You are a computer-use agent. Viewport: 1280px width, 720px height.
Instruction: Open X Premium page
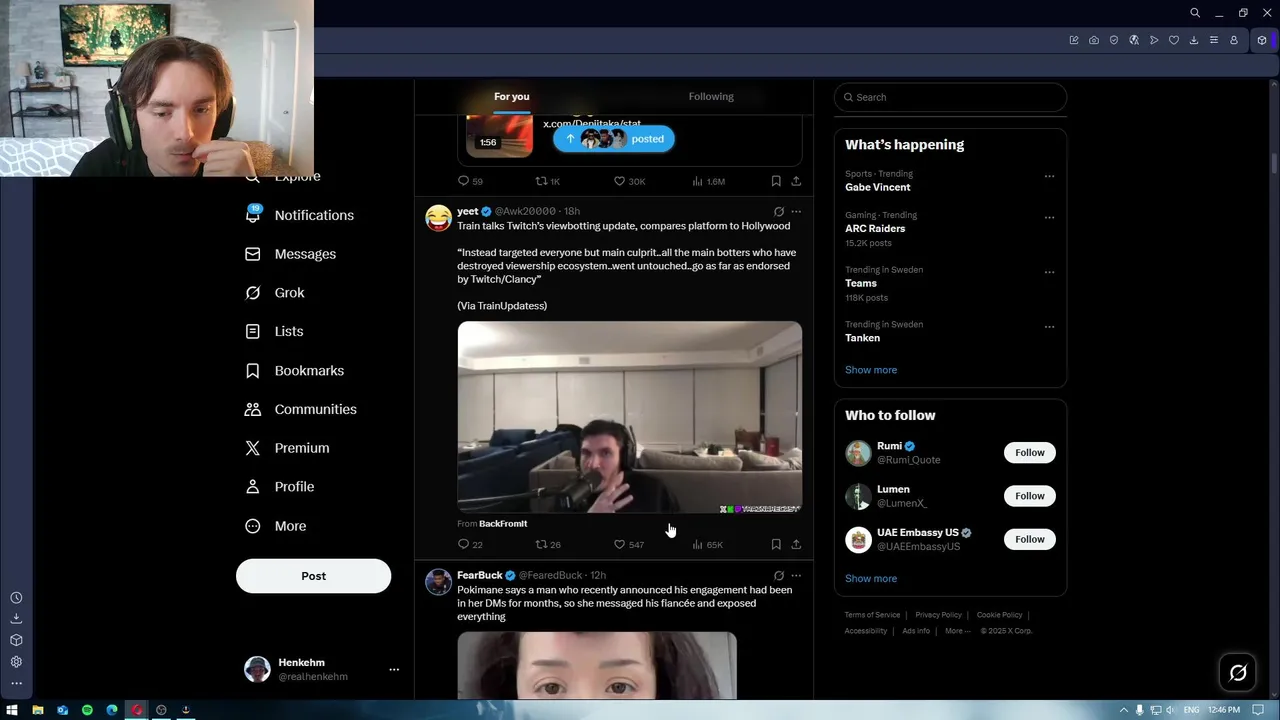tap(287, 448)
